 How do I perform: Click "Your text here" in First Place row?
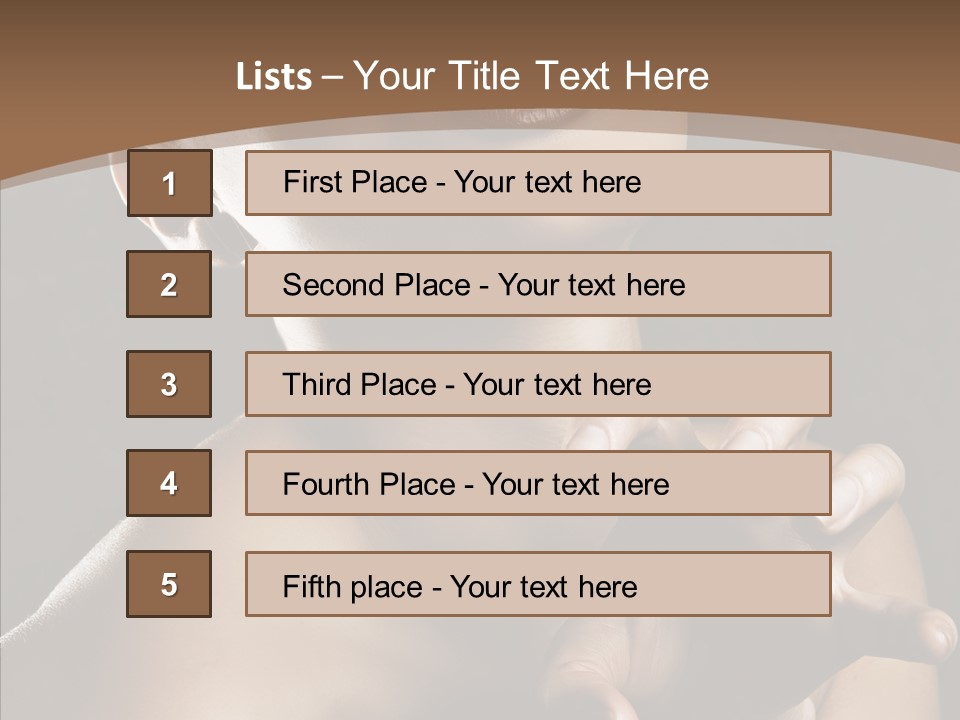click(x=547, y=182)
